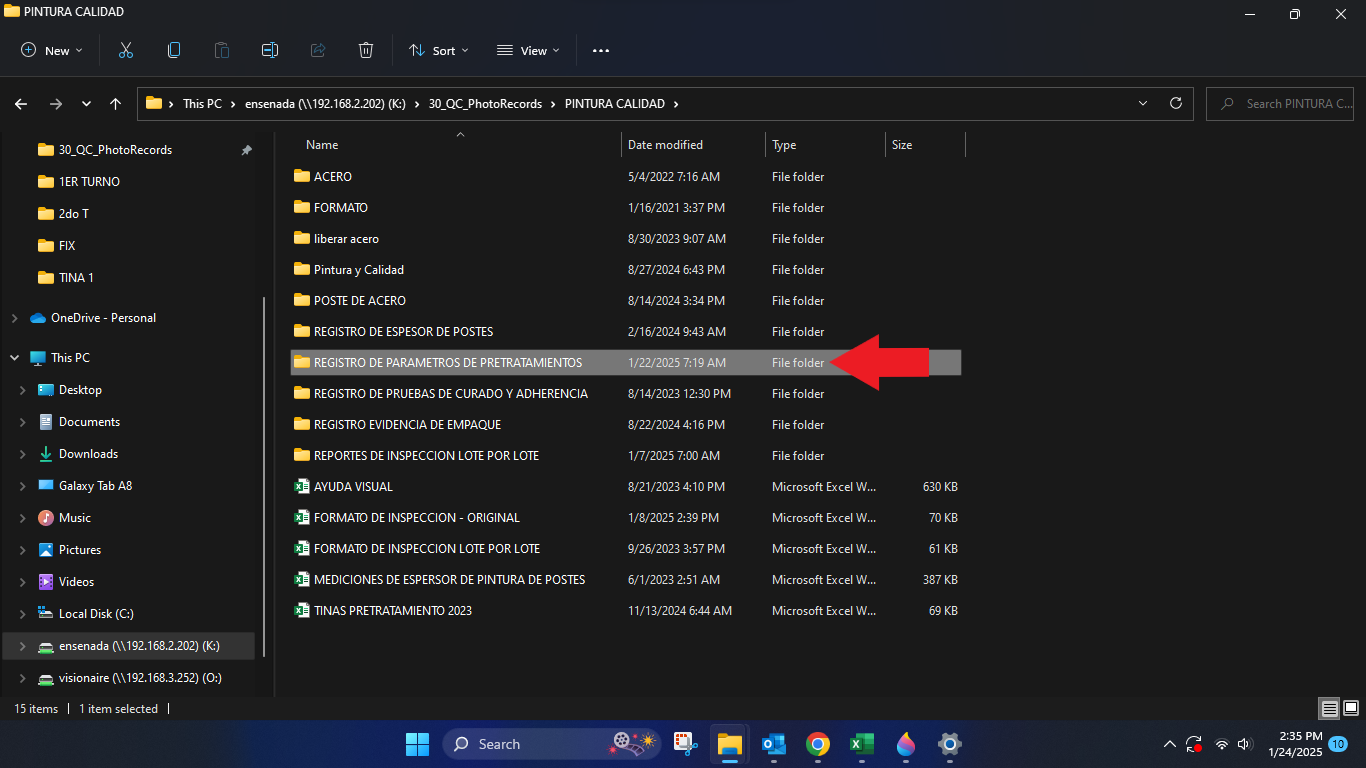
Task: Select REPORTES DE INSPECCION LOTE POR LOTE
Action: point(426,456)
